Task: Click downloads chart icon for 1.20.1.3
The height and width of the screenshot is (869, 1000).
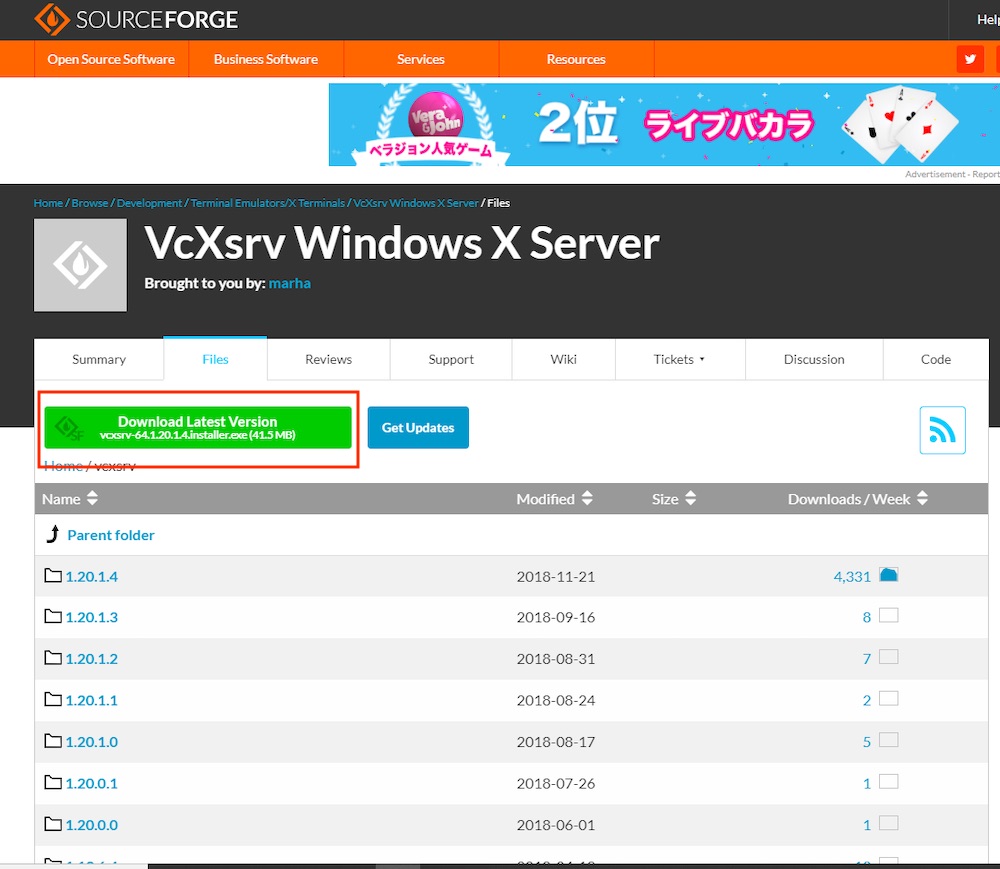Action: click(x=888, y=616)
